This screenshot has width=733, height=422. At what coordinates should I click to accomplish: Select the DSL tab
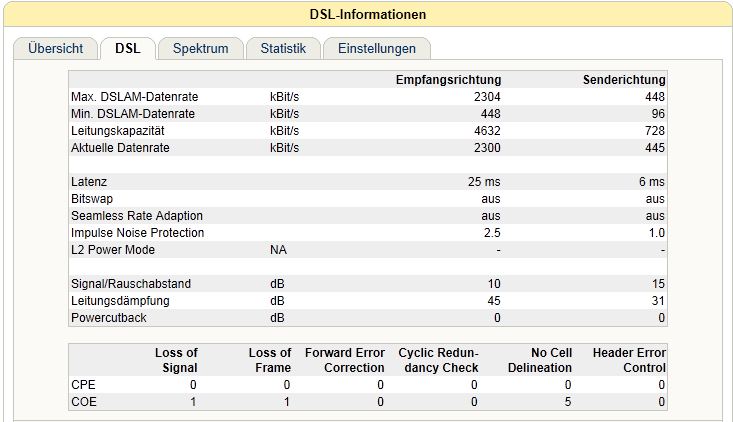128,49
